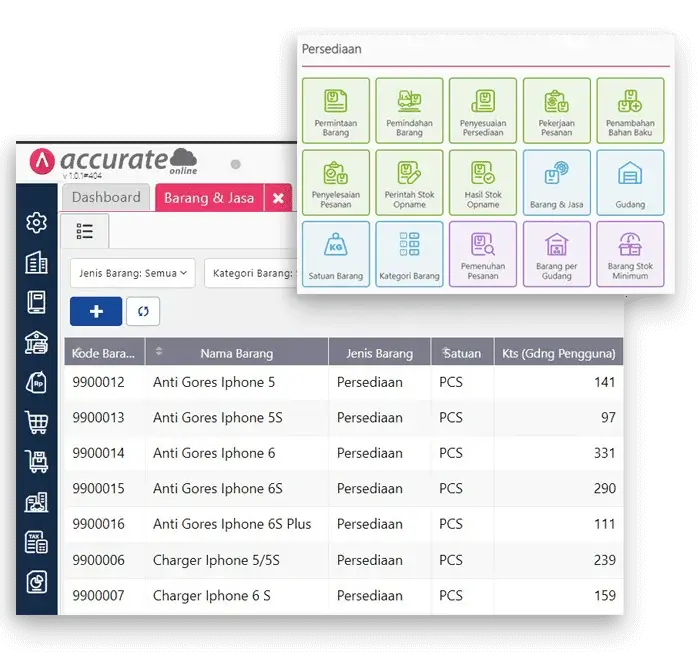
Task: Open Perintah Stok Opname tile
Action: [x=409, y=183]
